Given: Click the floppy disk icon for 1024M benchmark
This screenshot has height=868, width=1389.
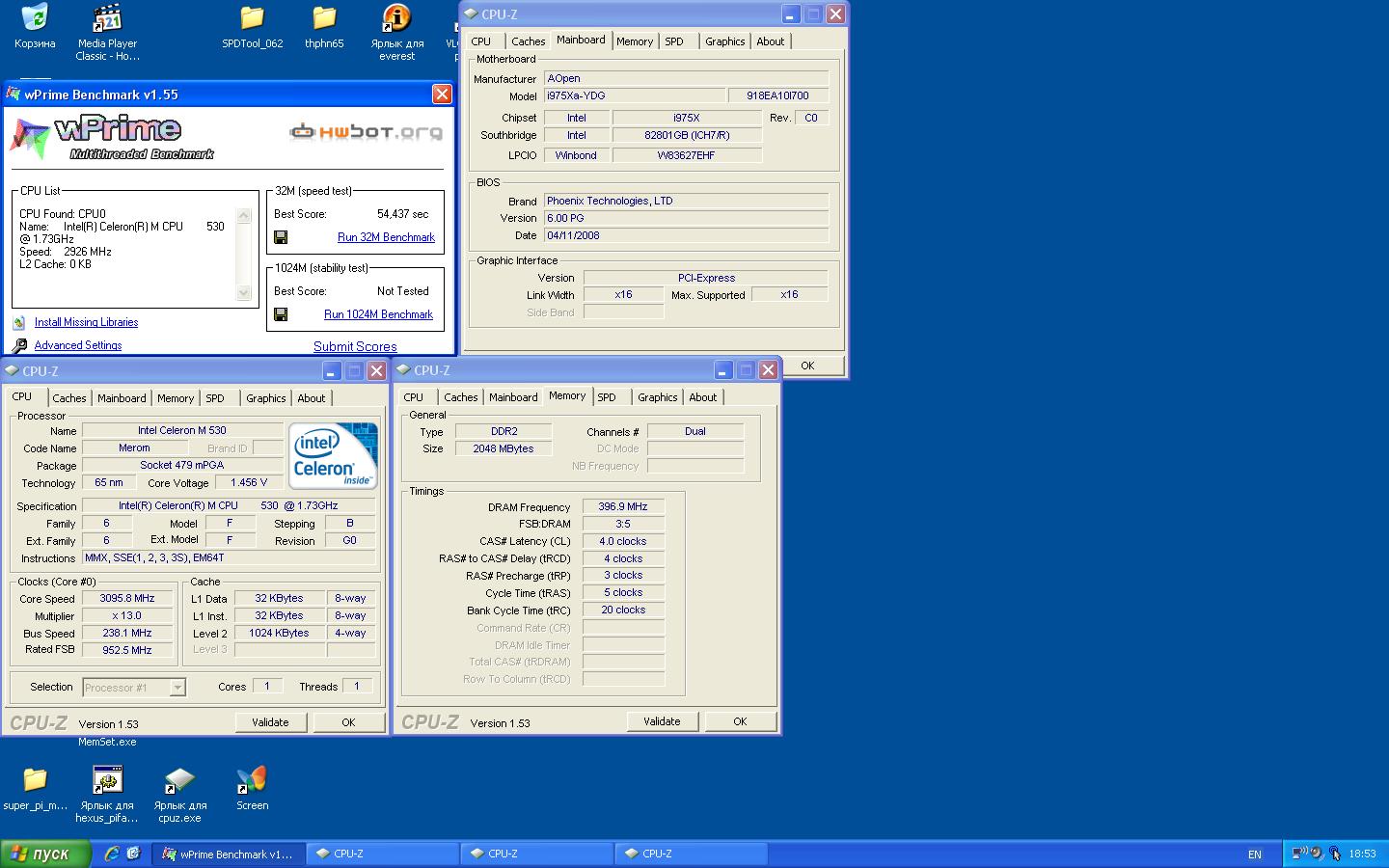Looking at the screenshot, I should [x=281, y=314].
